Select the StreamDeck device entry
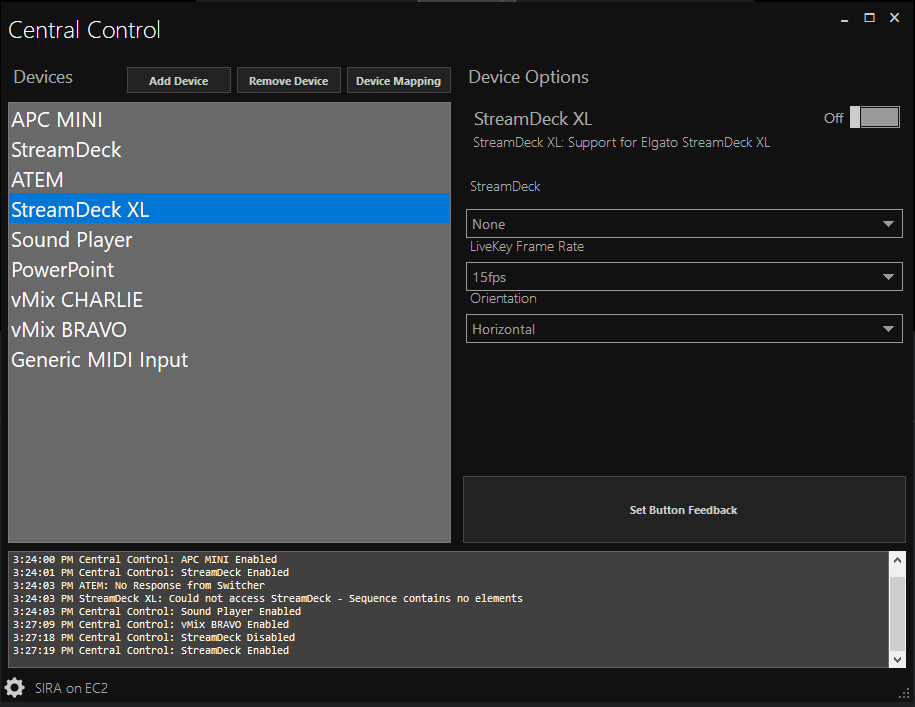915x707 pixels. pos(230,150)
